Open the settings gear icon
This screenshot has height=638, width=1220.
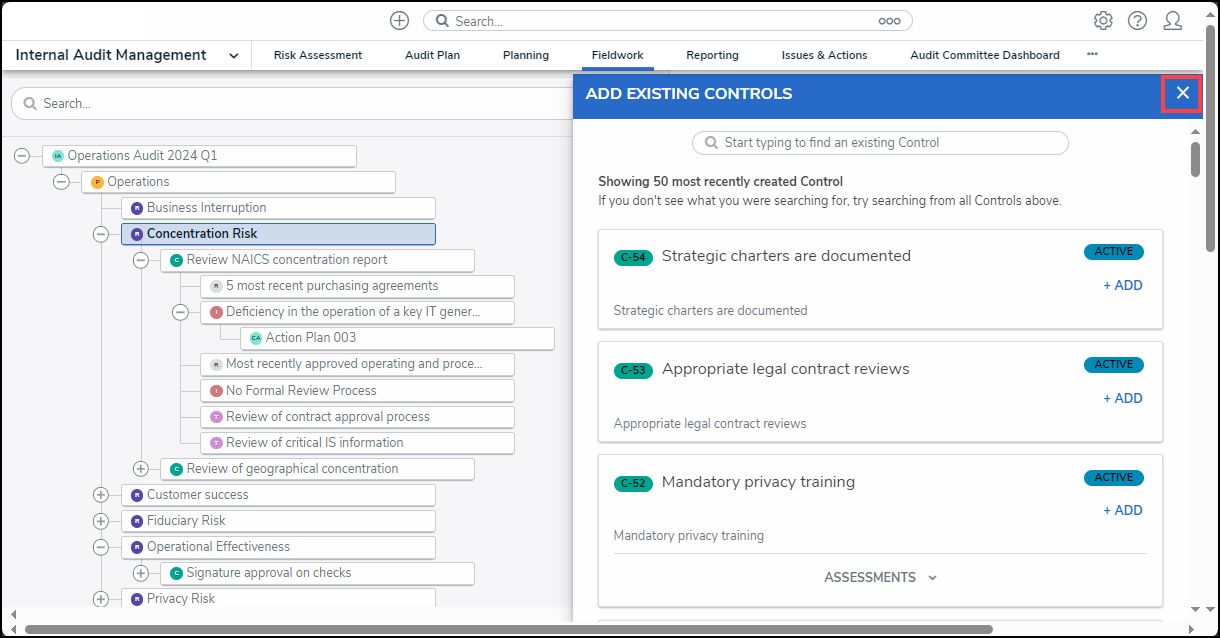coord(1103,21)
